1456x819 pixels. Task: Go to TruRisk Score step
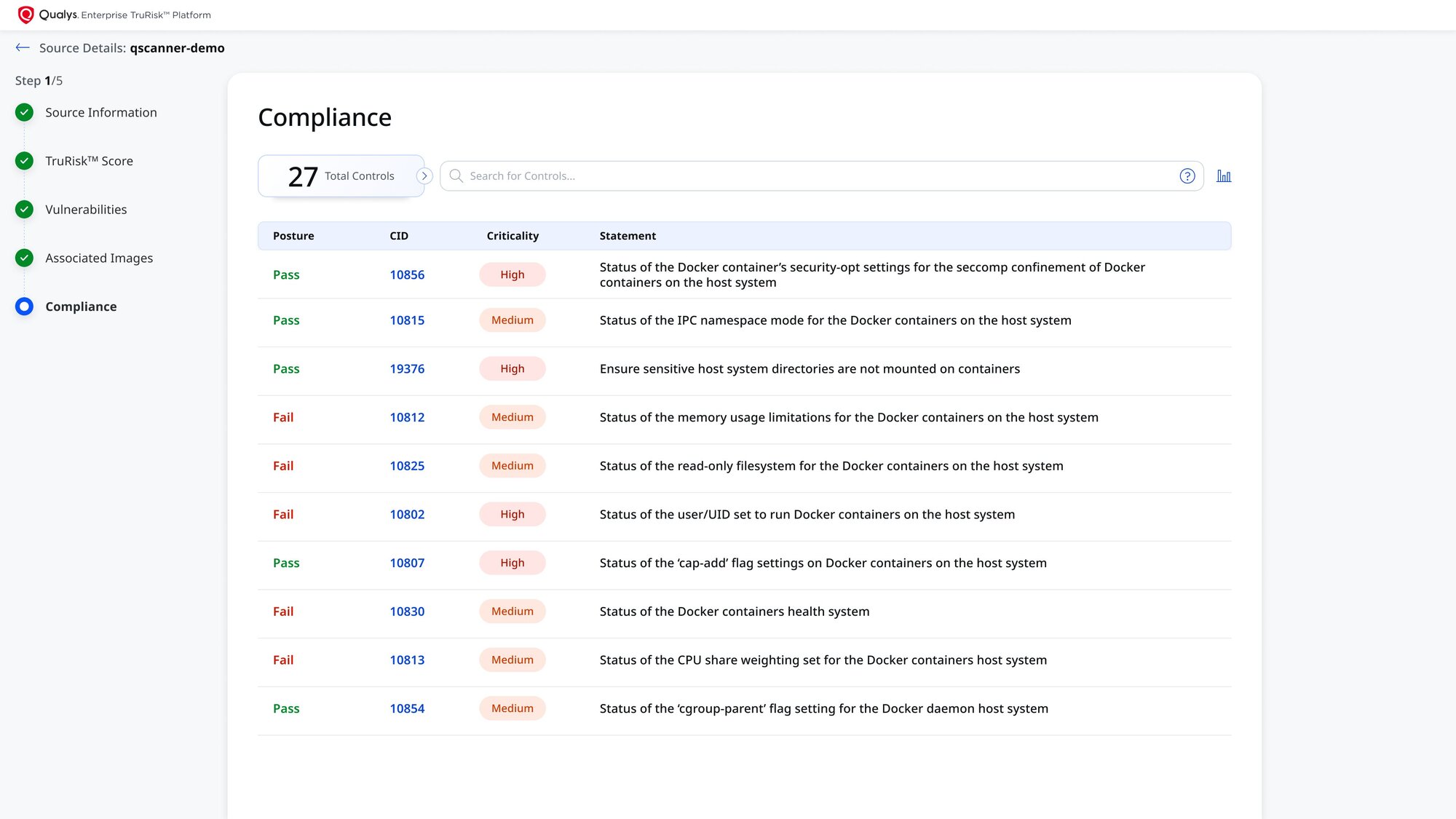[89, 161]
